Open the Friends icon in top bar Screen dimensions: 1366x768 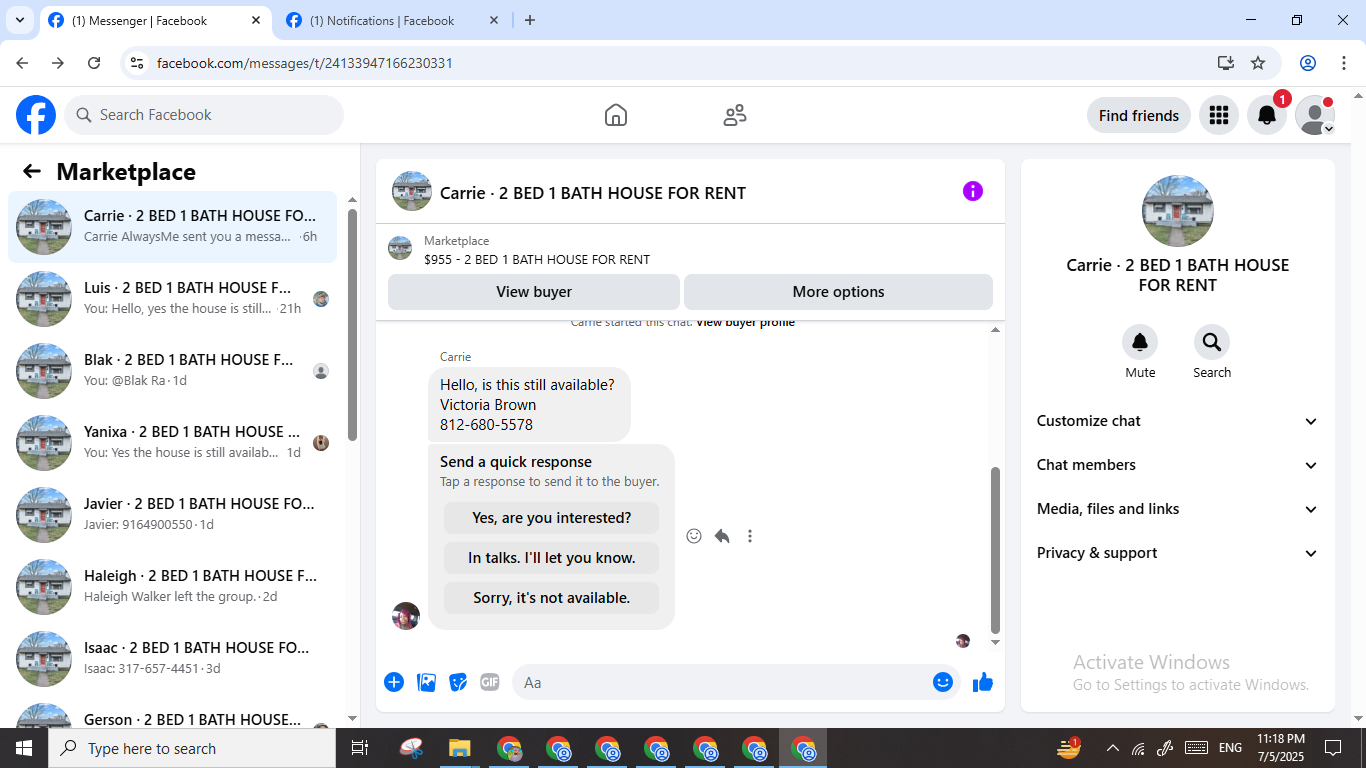click(x=735, y=115)
